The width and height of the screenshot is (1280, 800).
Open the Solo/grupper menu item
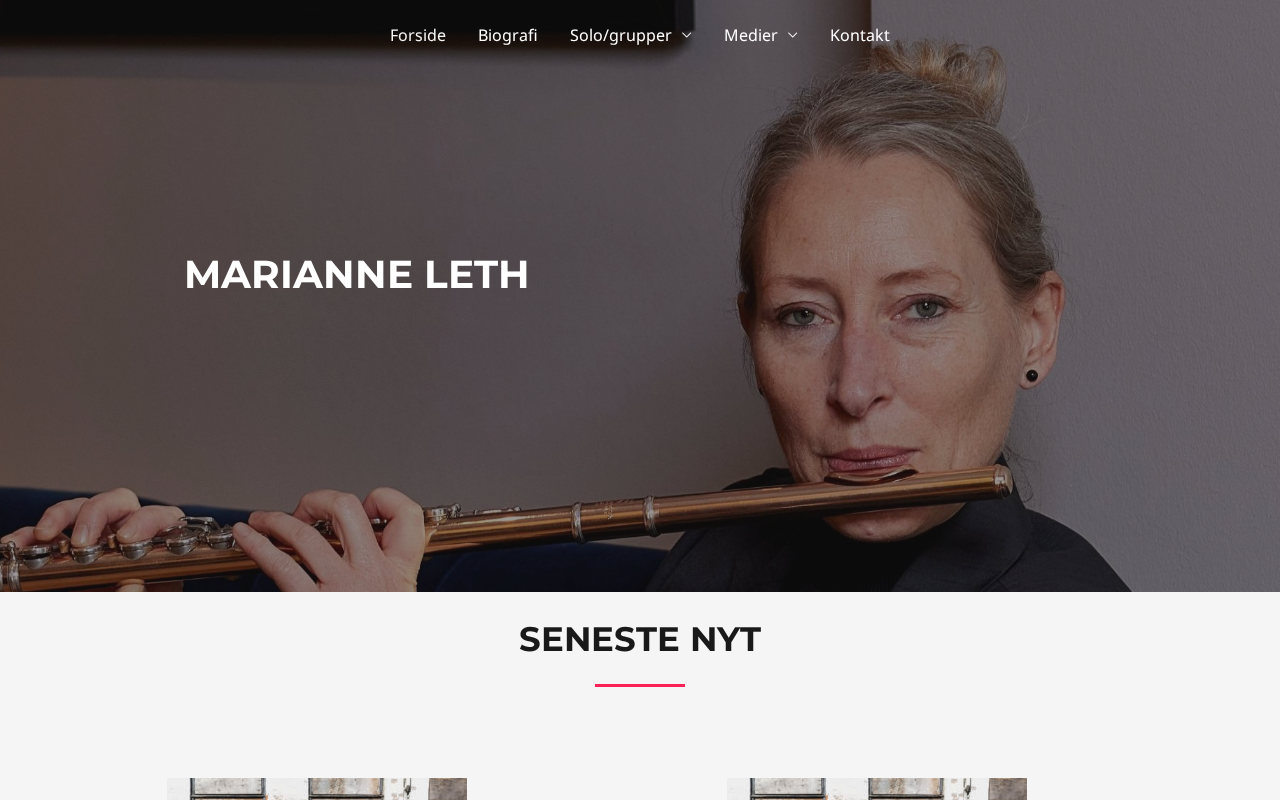point(620,35)
